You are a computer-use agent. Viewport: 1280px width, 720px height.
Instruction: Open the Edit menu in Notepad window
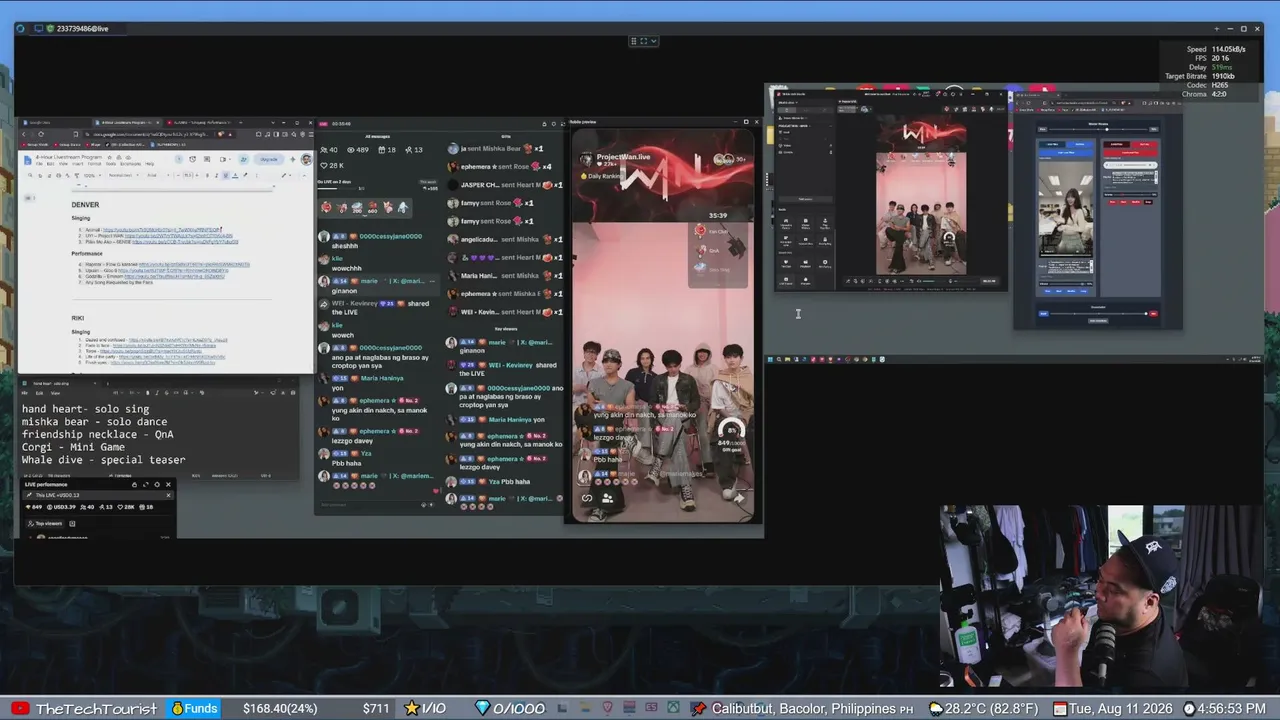[x=40, y=393]
